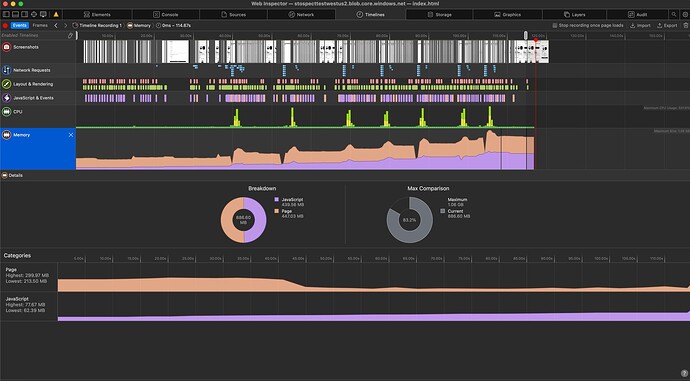The image size is (690, 381).
Task: Go back with the left arrow
Action: (x=56, y=26)
